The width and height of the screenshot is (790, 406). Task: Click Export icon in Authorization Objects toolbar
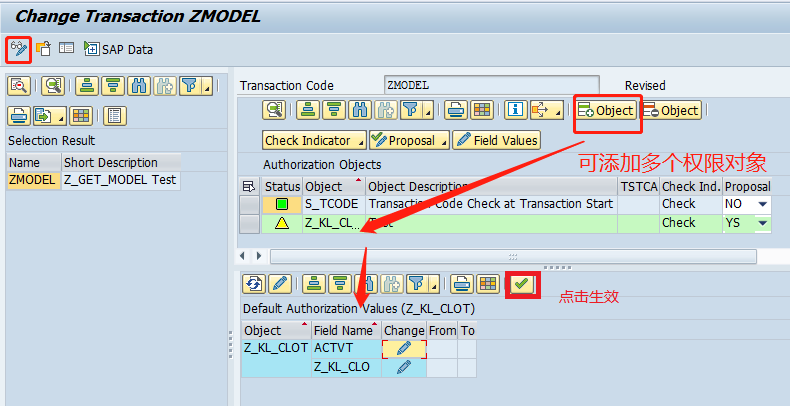[x=541, y=110]
